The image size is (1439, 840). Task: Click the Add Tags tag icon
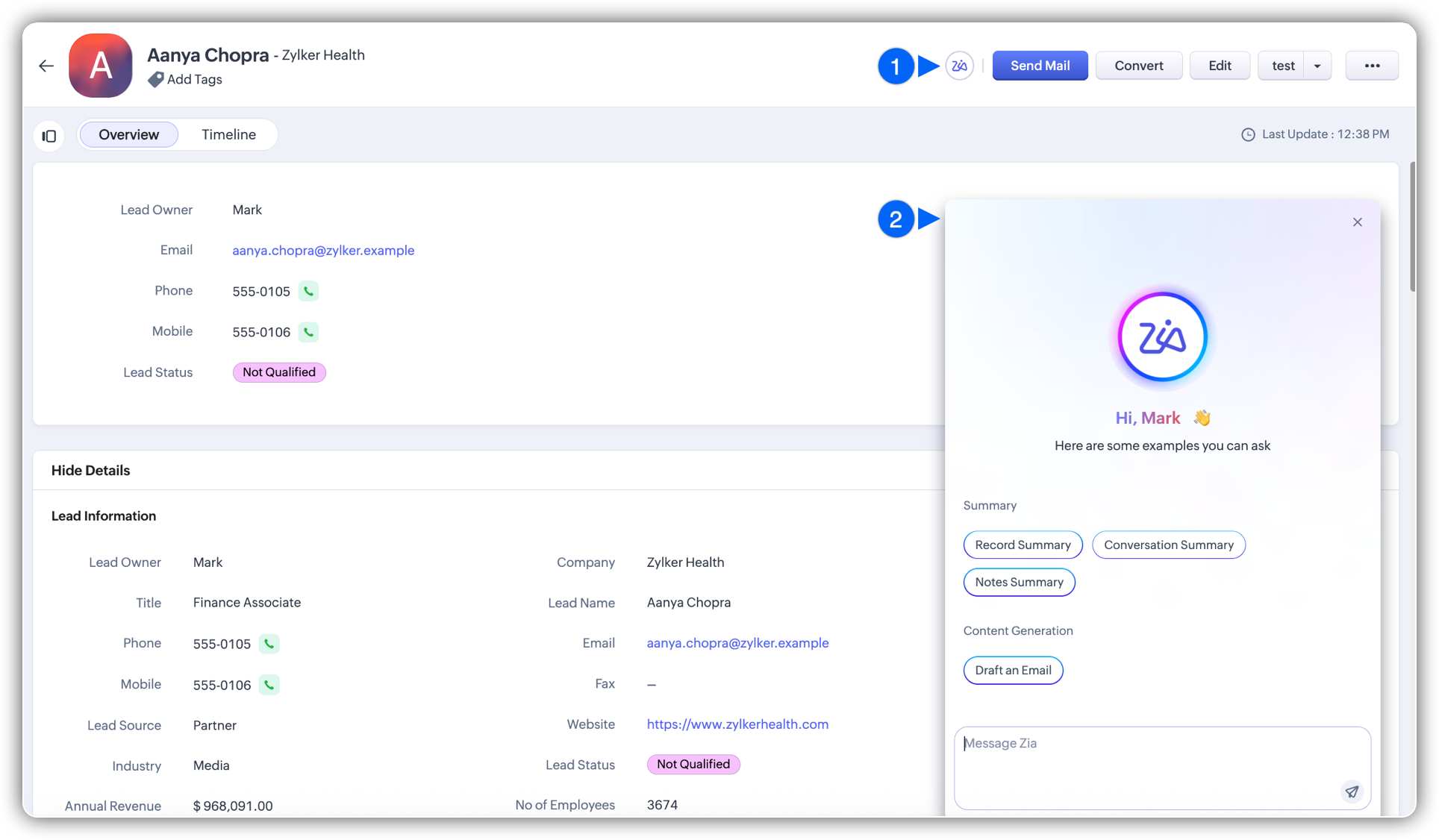tap(155, 79)
